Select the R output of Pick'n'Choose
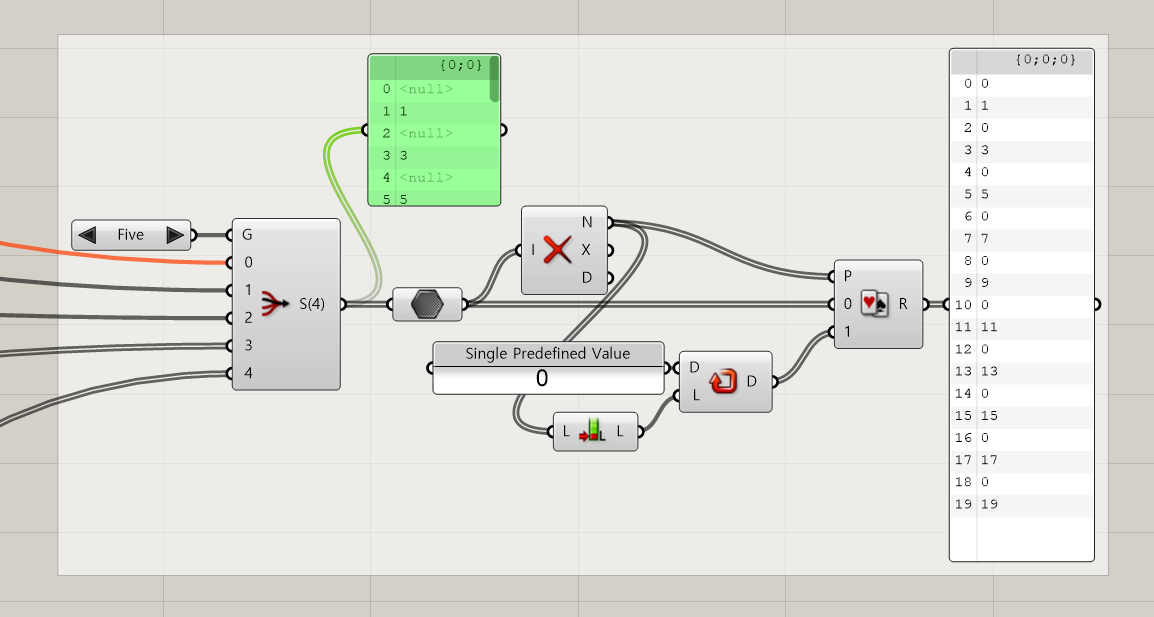The height and width of the screenshot is (617, 1154). pos(903,303)
